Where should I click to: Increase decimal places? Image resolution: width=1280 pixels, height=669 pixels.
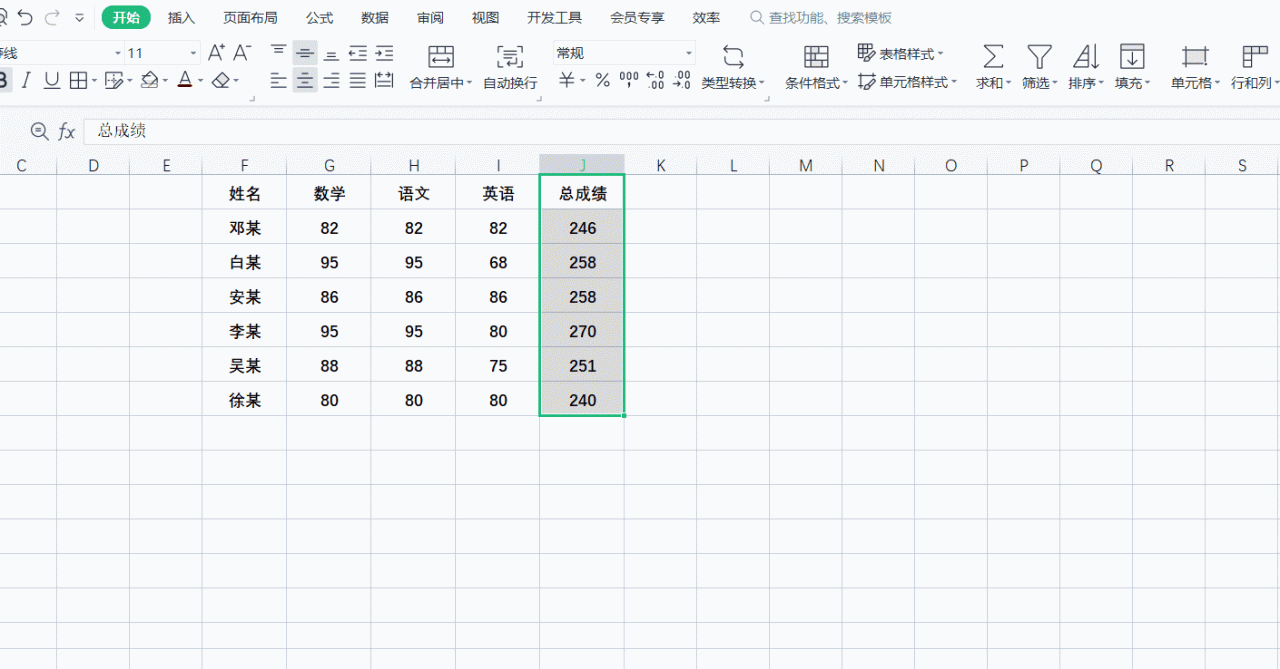click(x=655, y=80)
